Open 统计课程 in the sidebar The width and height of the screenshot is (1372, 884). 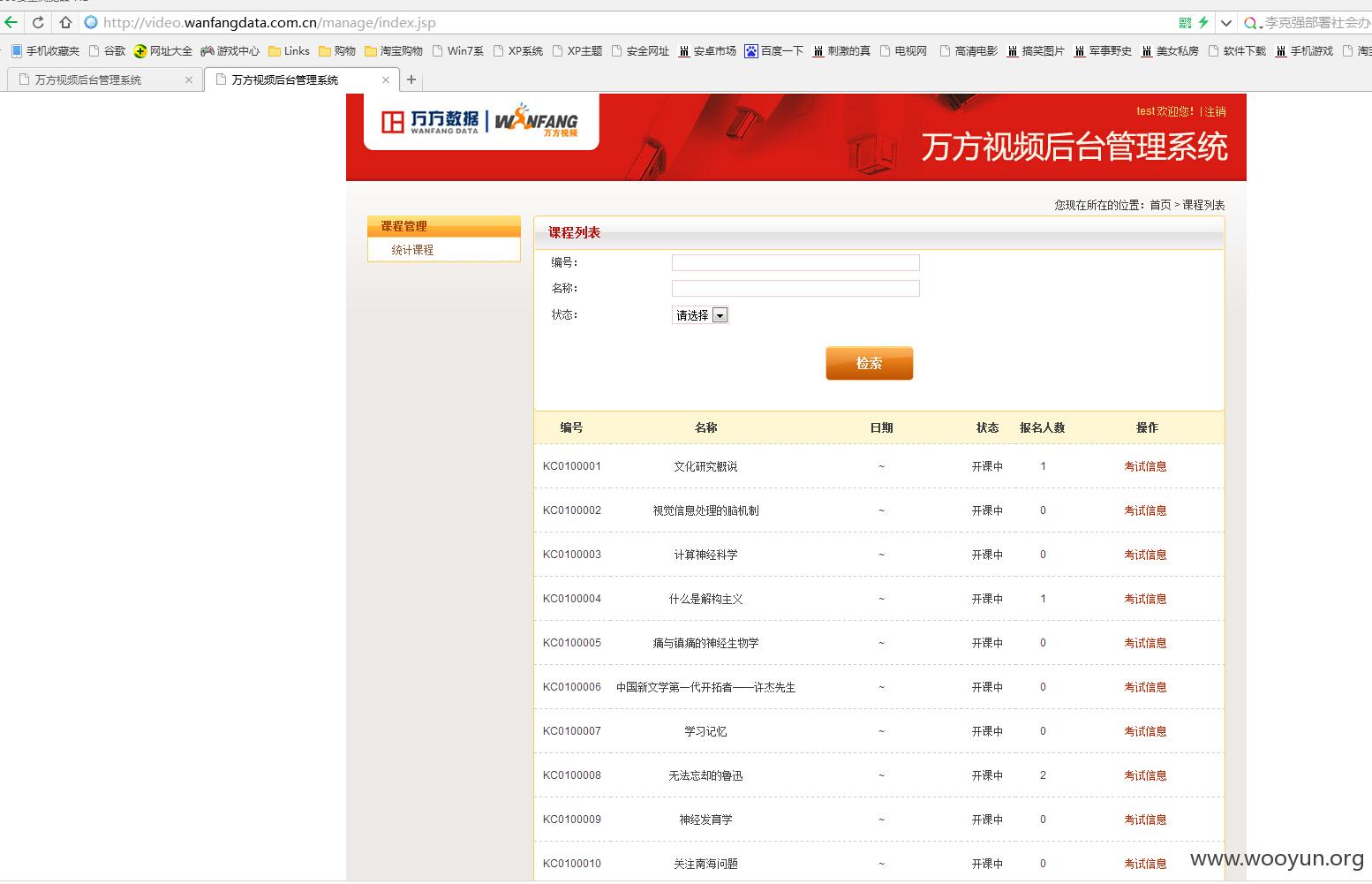coord(413,250)
